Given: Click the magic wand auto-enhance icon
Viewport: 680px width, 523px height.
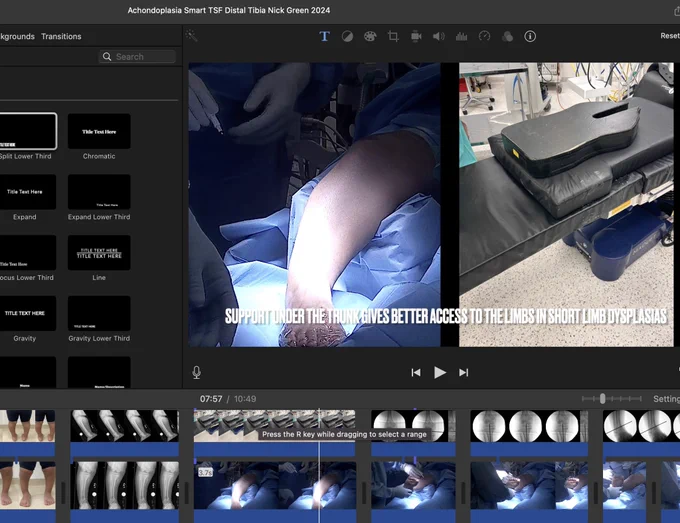Looking at the screenshot, I should click(192, 36).
